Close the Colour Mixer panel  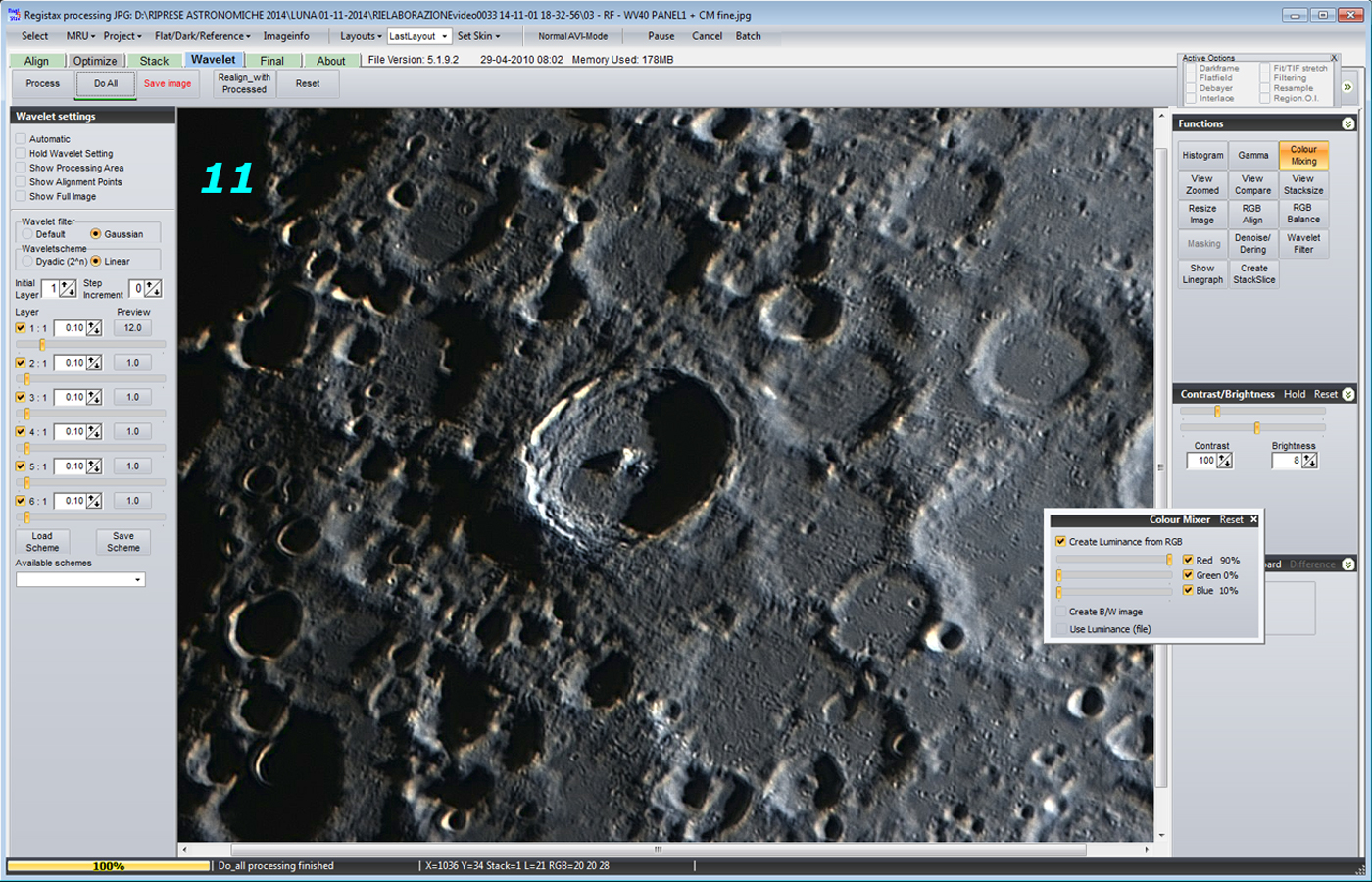pyautogui.click(x=1253, y=520)
